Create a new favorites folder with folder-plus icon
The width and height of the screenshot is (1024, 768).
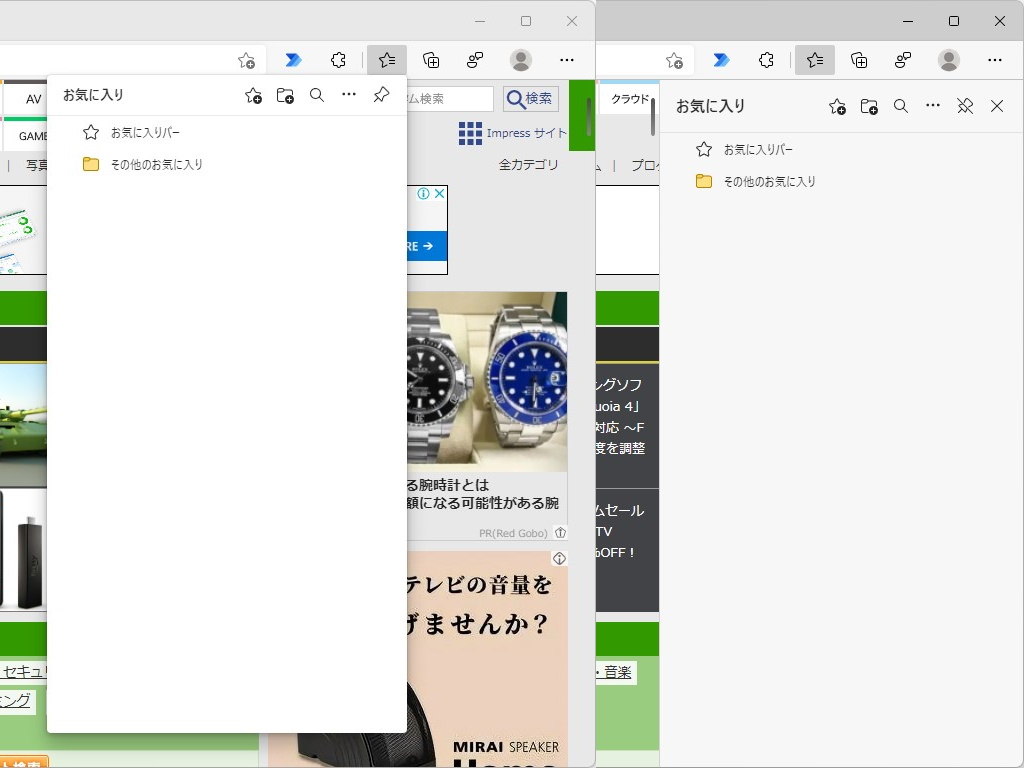pos(285,95)
